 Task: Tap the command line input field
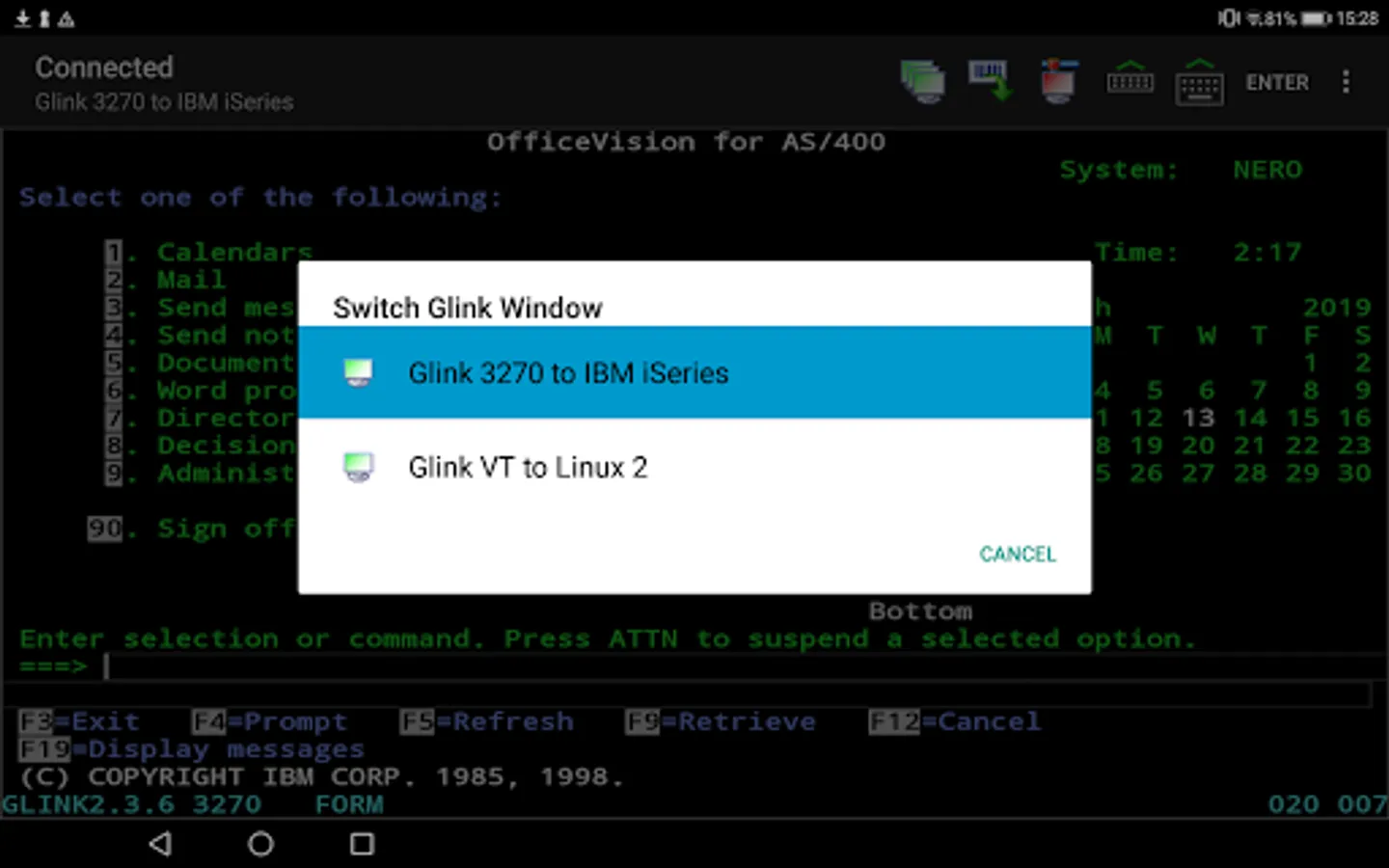tap(738, 666)
